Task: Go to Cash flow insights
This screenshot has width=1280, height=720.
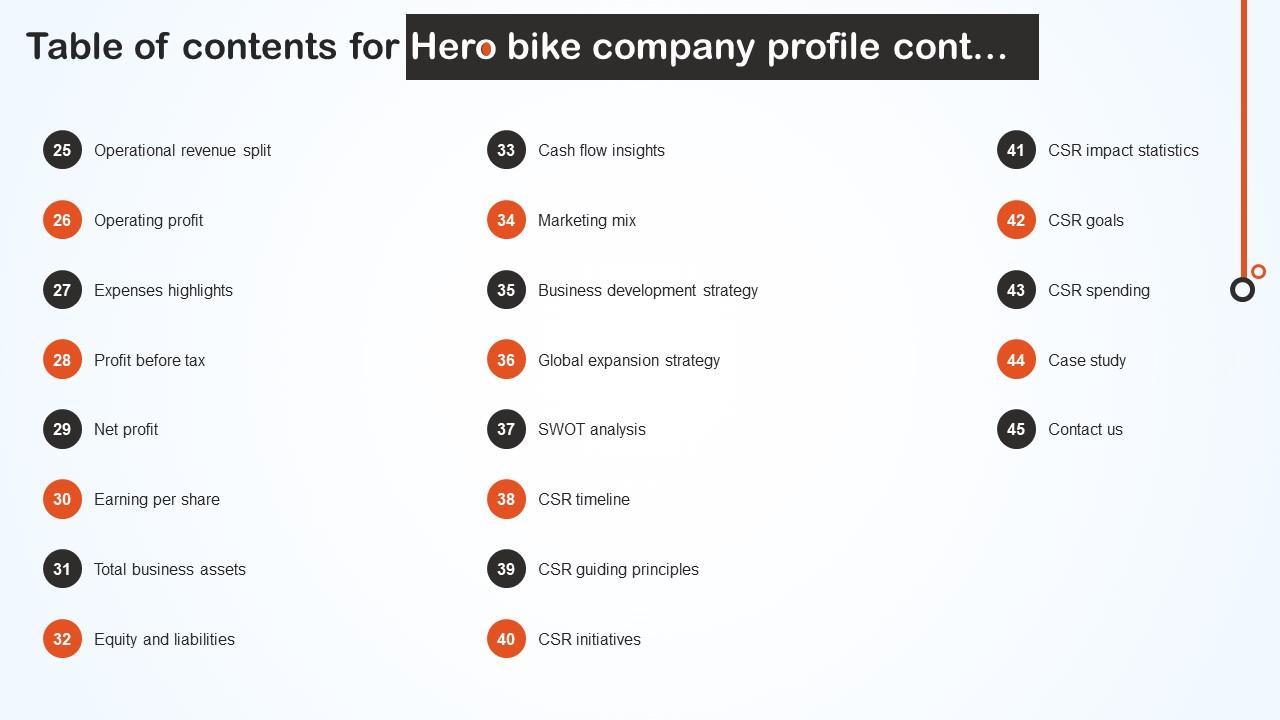Action: pyautogui.click(x=601, y=150)
